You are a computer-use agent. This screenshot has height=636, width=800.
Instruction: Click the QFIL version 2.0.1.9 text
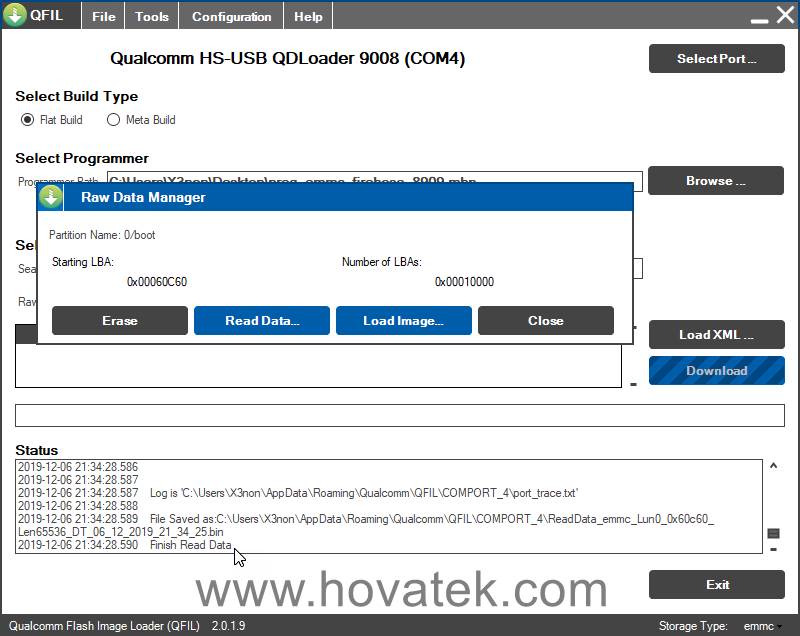(229, 626)
